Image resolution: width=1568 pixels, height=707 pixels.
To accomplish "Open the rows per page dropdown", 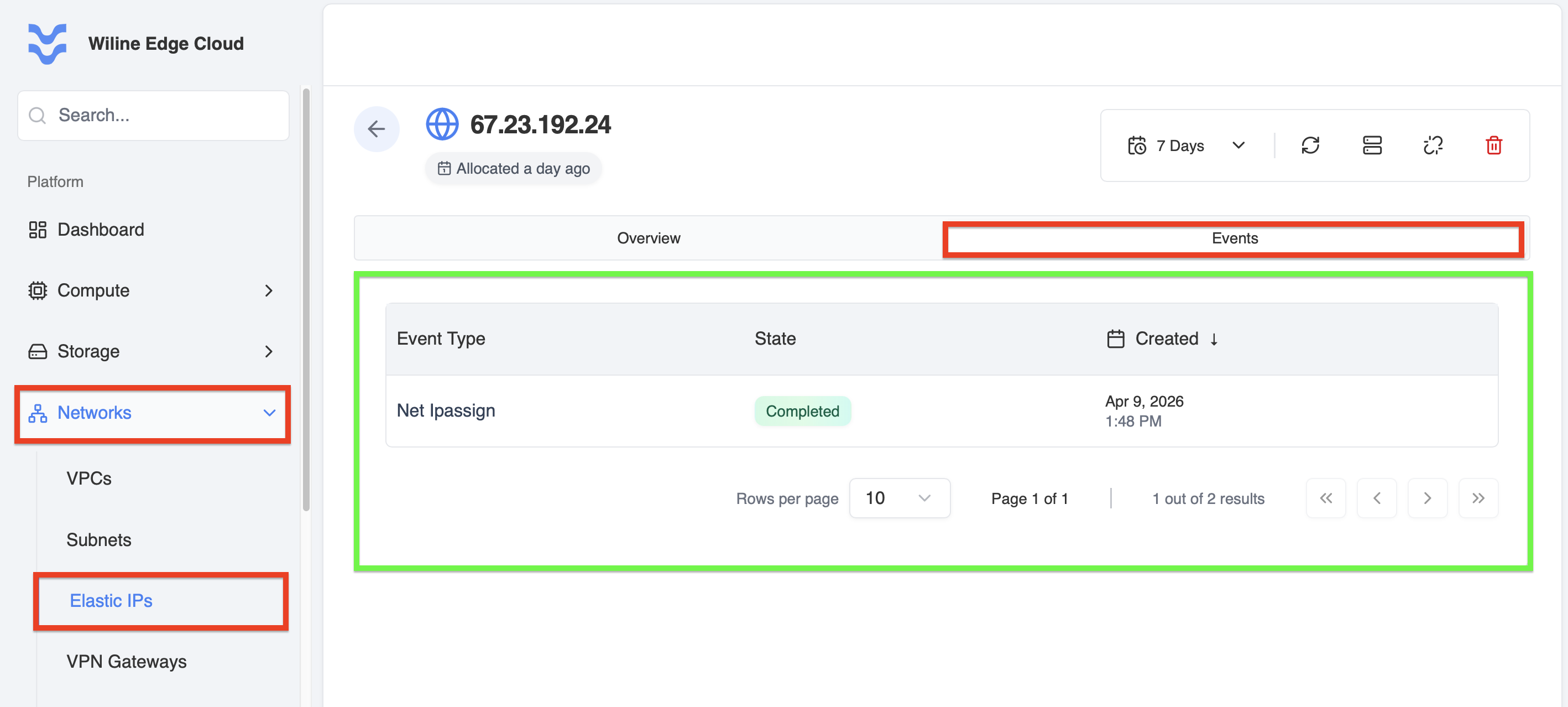I will 899,498.
